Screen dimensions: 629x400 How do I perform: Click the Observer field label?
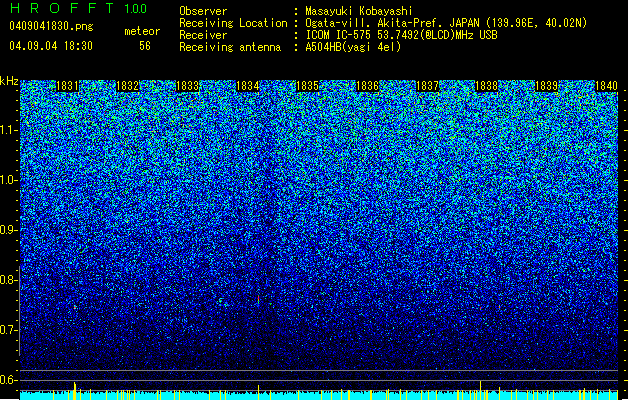click(203, 11)
